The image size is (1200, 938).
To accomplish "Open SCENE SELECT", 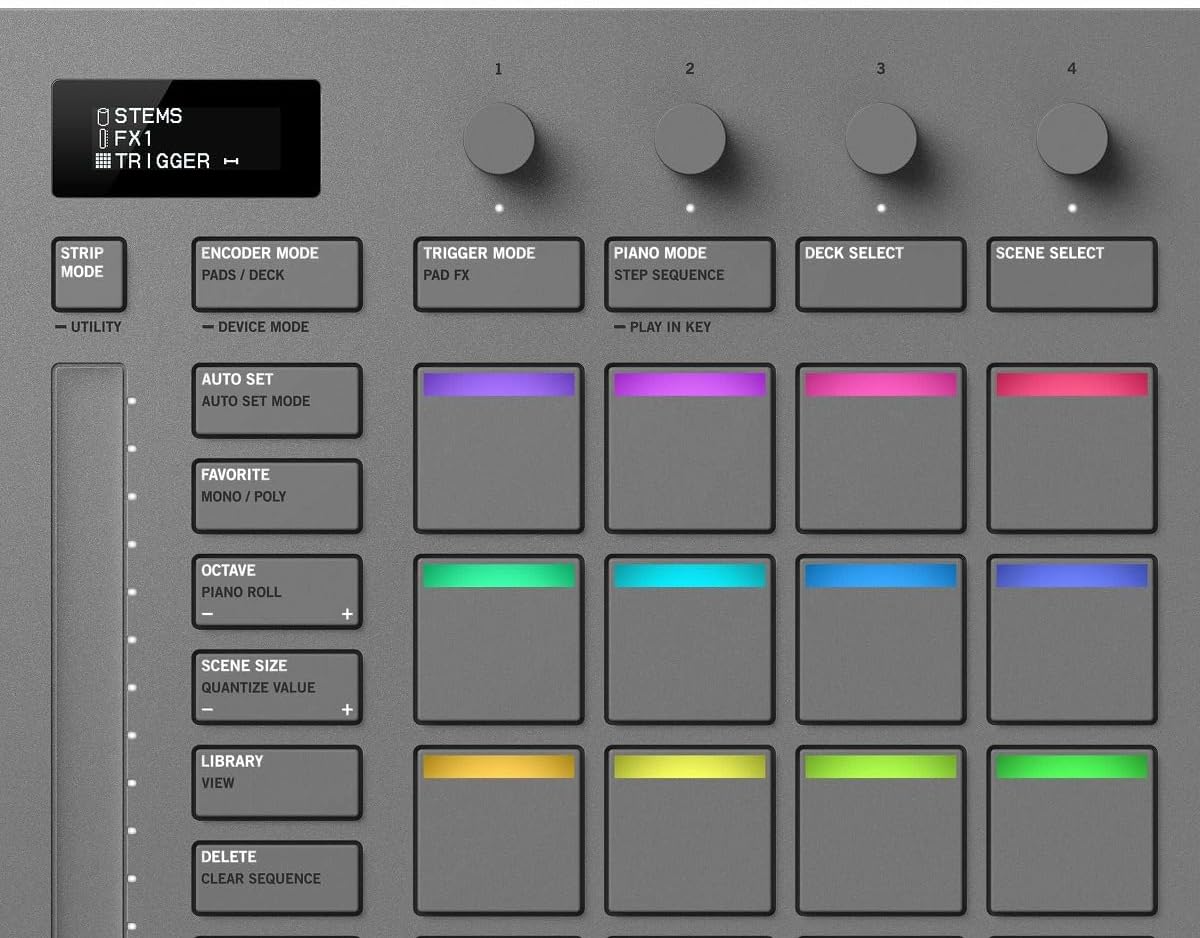I will (1071, 274).
